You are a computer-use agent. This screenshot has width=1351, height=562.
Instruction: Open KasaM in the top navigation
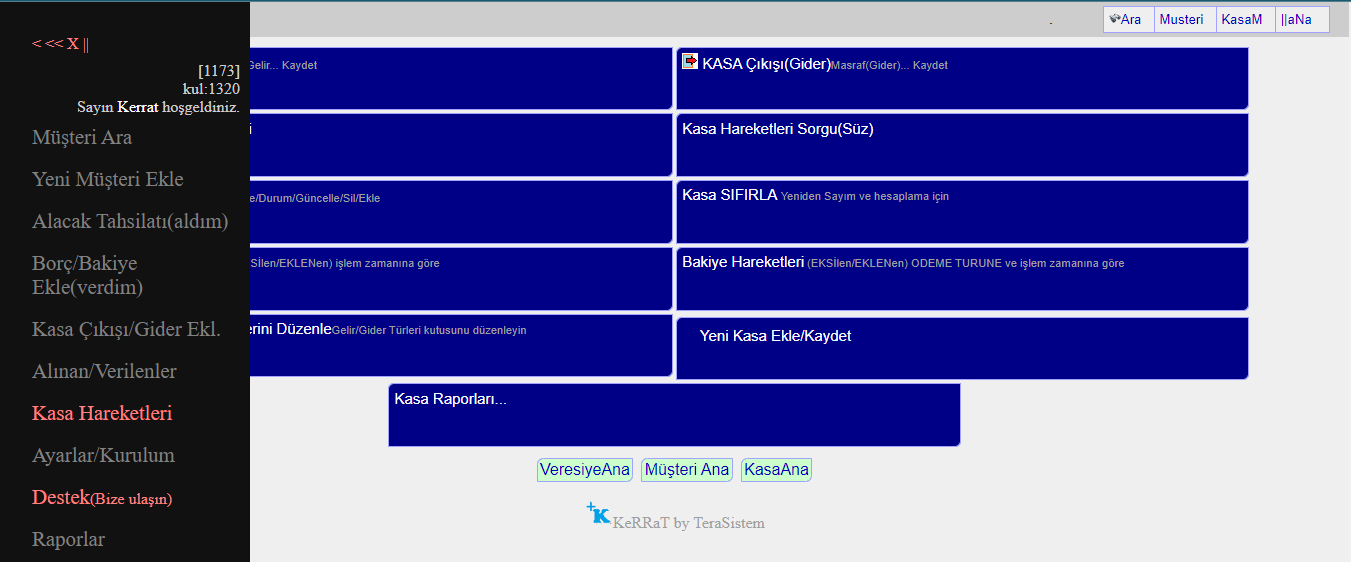pos(1242,20)
